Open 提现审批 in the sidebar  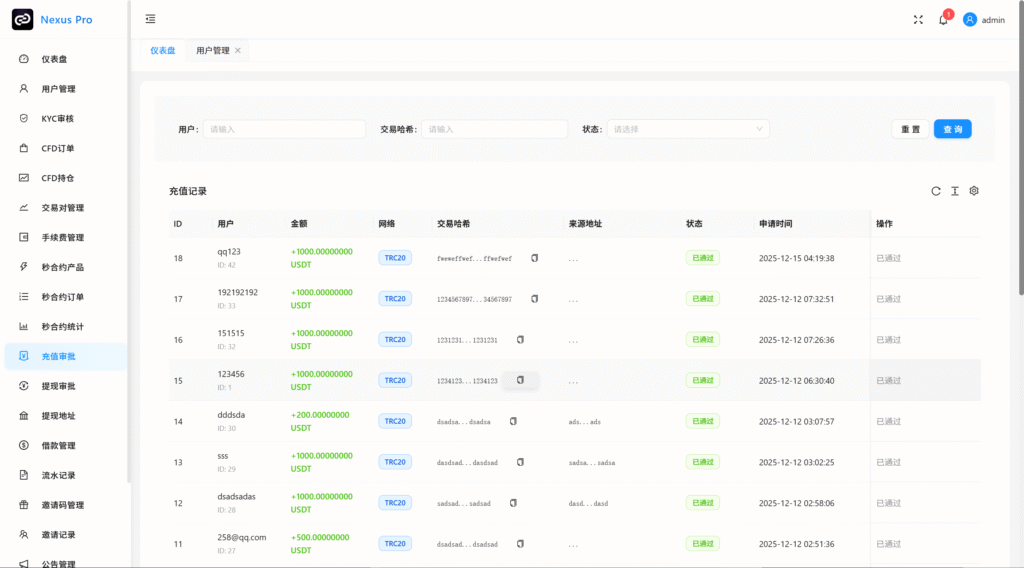[58, 386]
